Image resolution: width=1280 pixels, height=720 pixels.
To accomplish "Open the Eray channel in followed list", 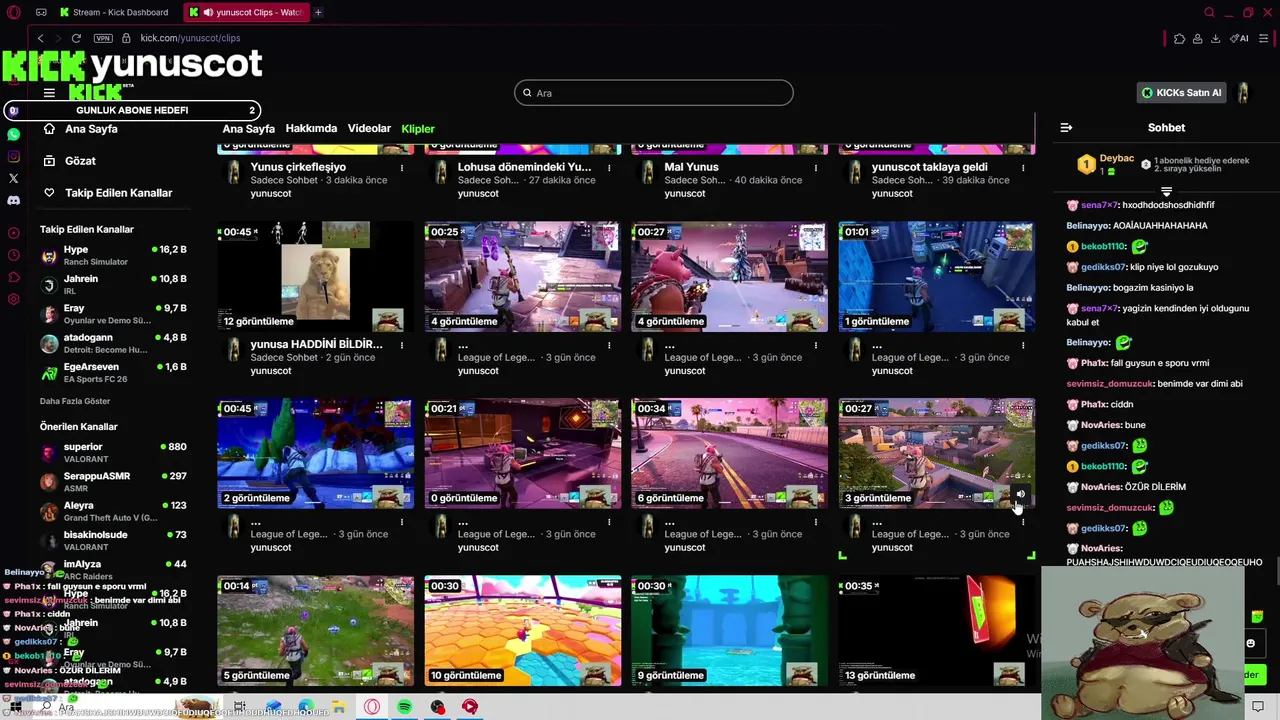I will tap(113, 314).
